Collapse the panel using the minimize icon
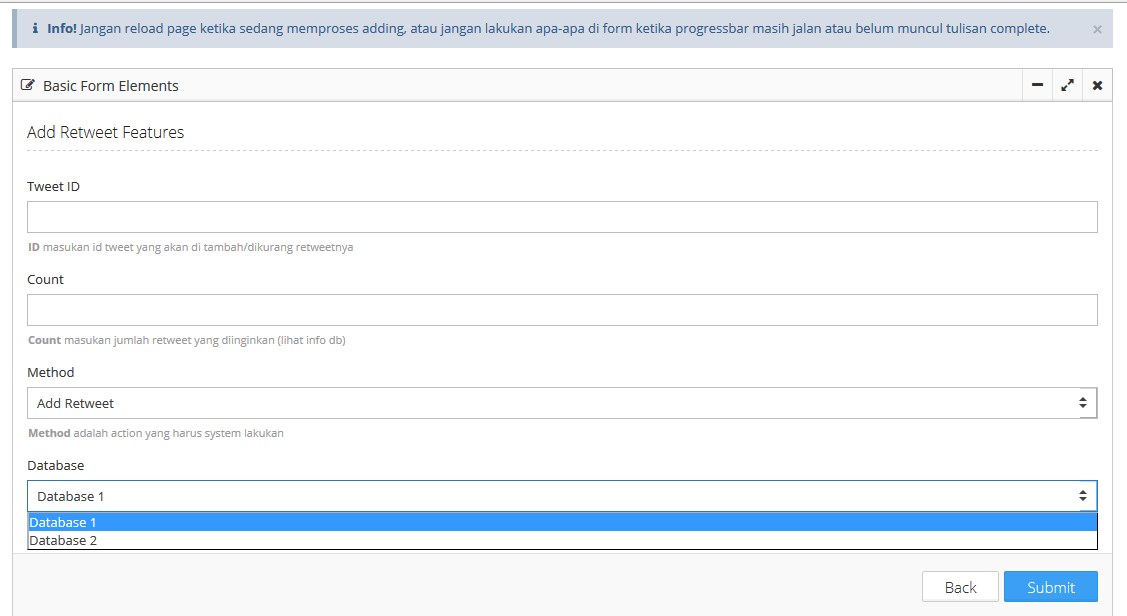This screenshot has height=616, width=1127. coord(1036,86)
